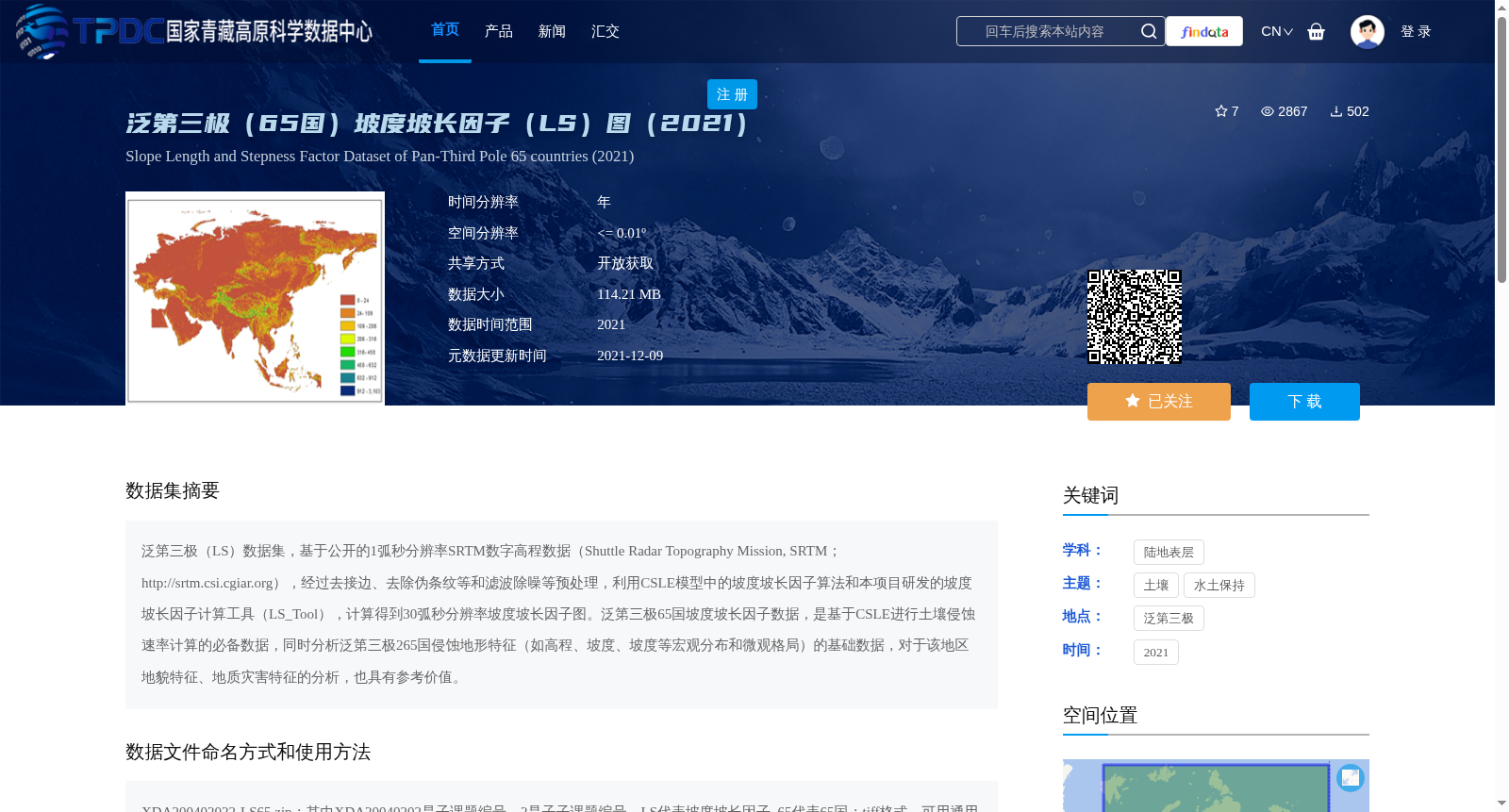Click the 2021 time tag
This screenshot has width=1509, height=812.
click(1156, 652)
